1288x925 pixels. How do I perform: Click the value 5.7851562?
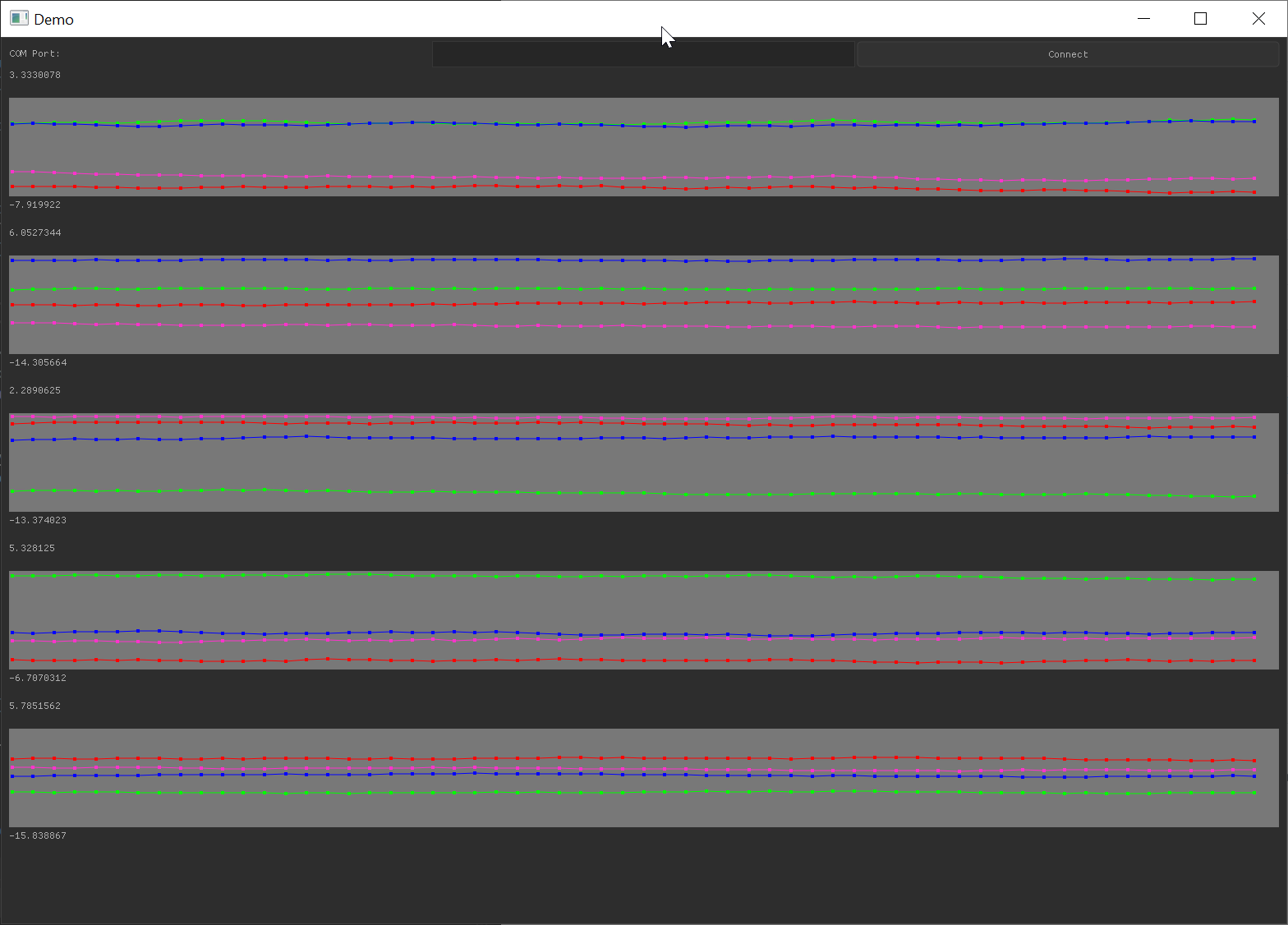34,706
